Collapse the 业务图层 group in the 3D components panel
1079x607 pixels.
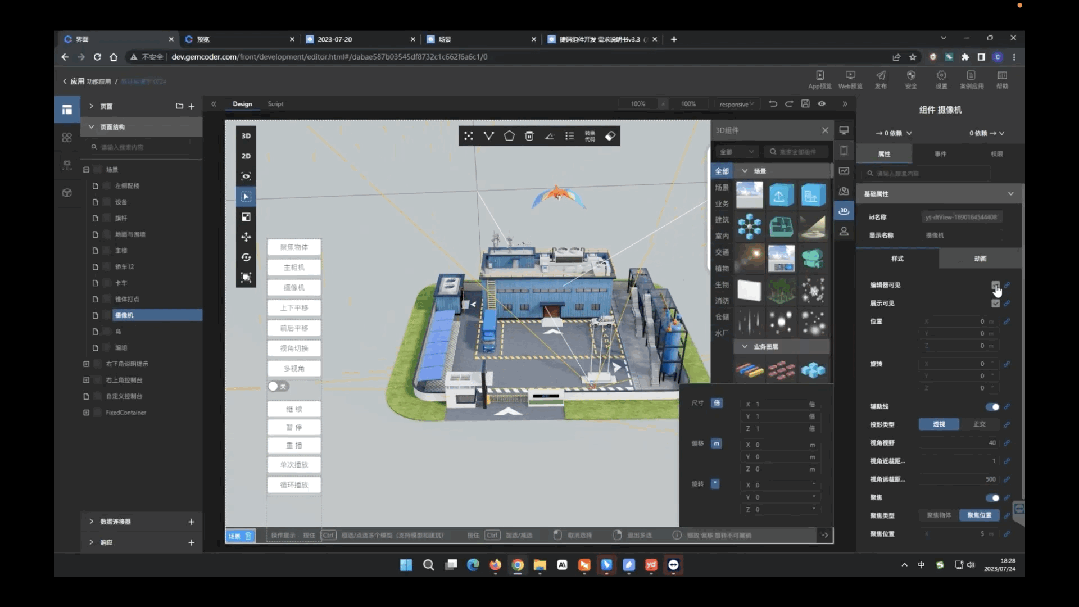745,347
